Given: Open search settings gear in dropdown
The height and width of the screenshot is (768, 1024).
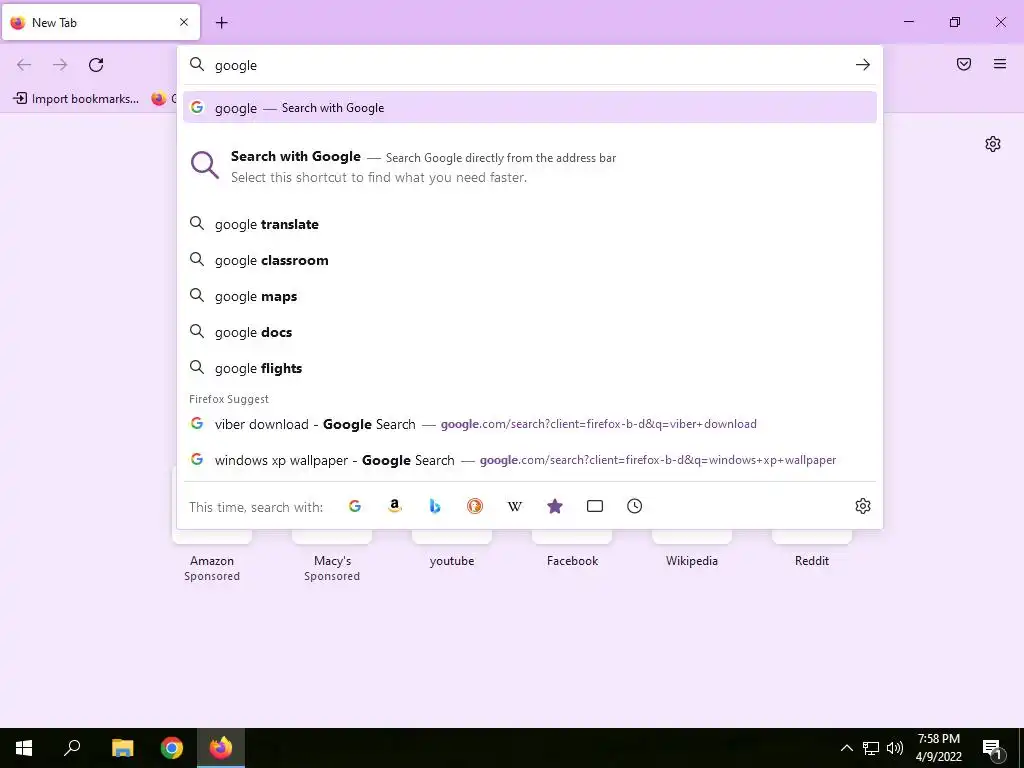Looking at the screenshot, I should point(863,506).
